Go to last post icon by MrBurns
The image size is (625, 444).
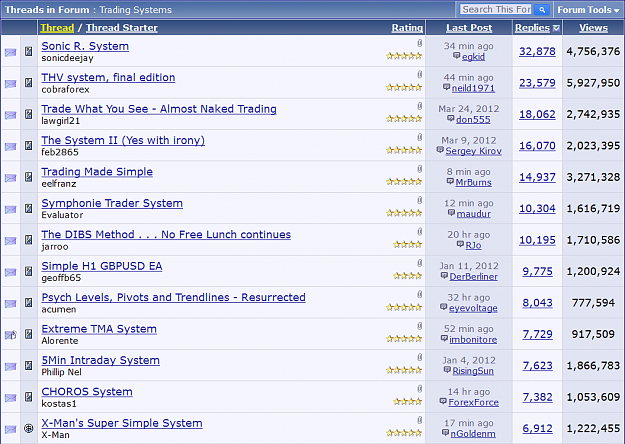(450, 182)
